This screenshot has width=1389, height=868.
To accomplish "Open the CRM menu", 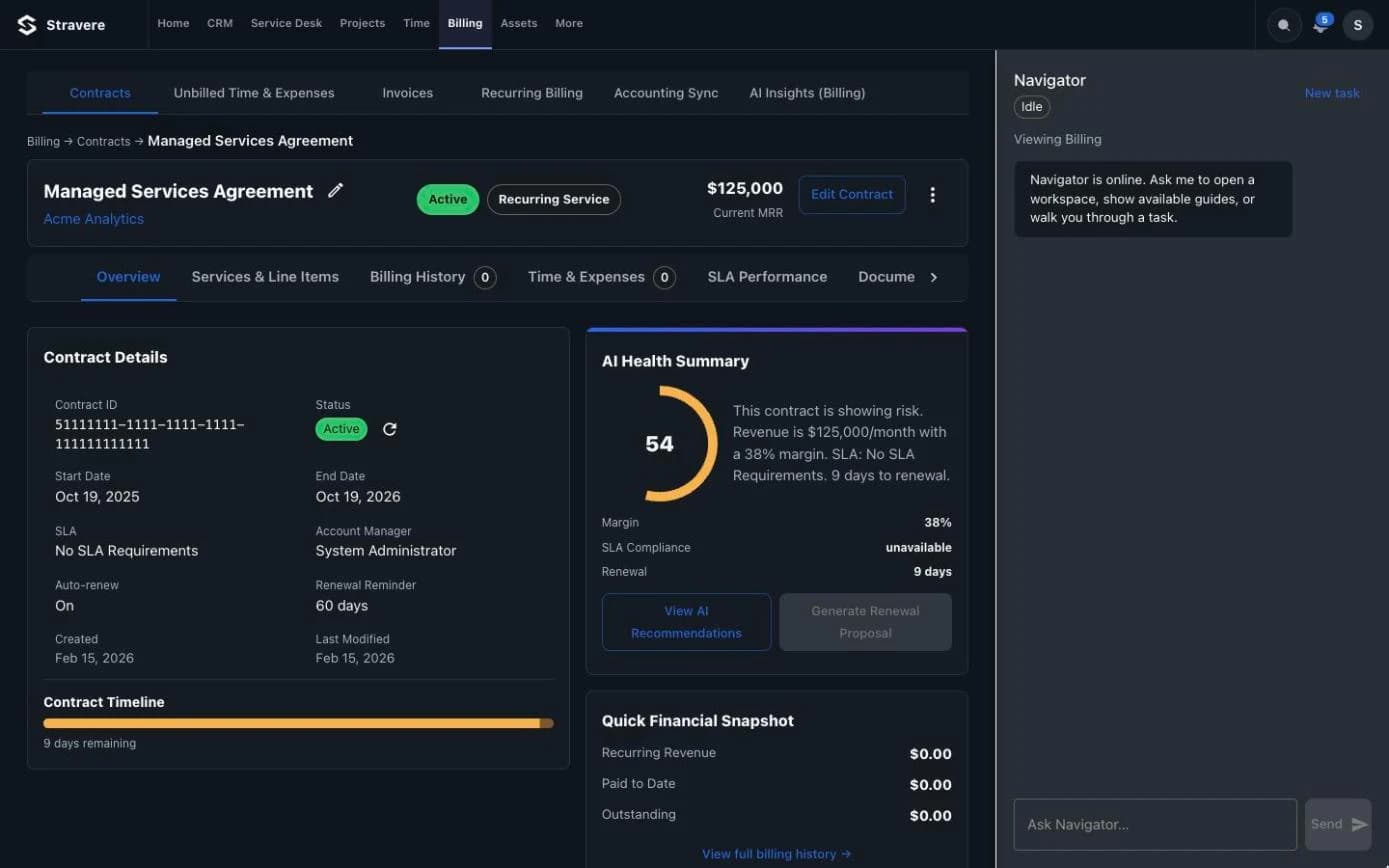I will tap(220, 23).
